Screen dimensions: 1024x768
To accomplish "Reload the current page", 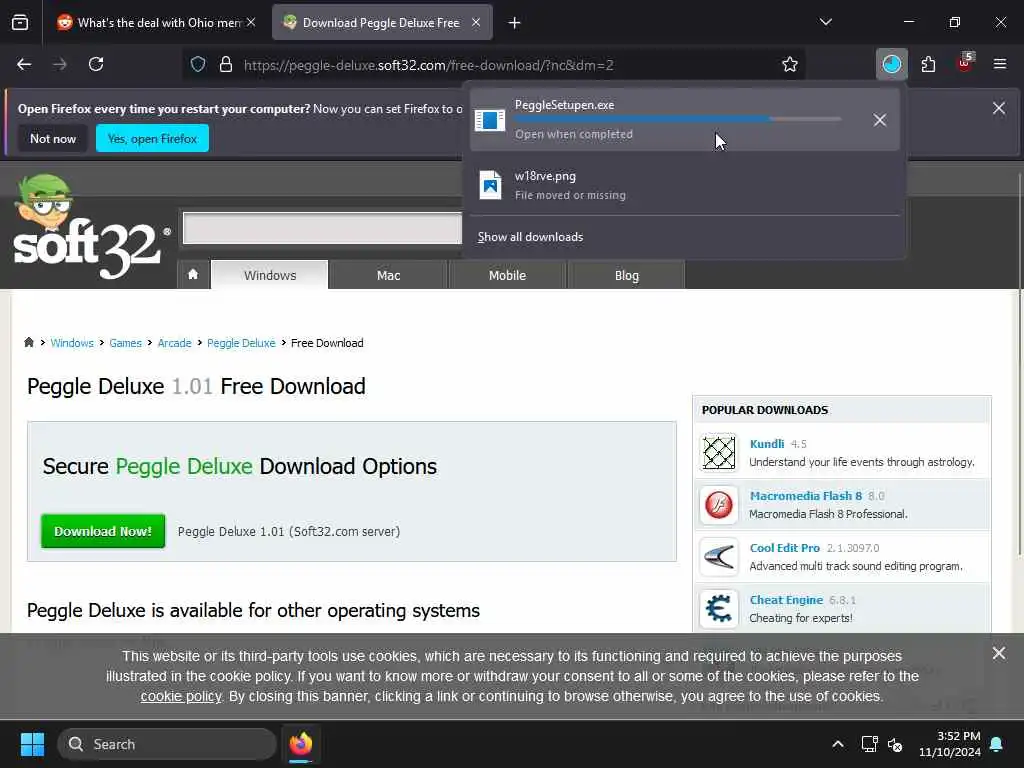I will [96, 64].
